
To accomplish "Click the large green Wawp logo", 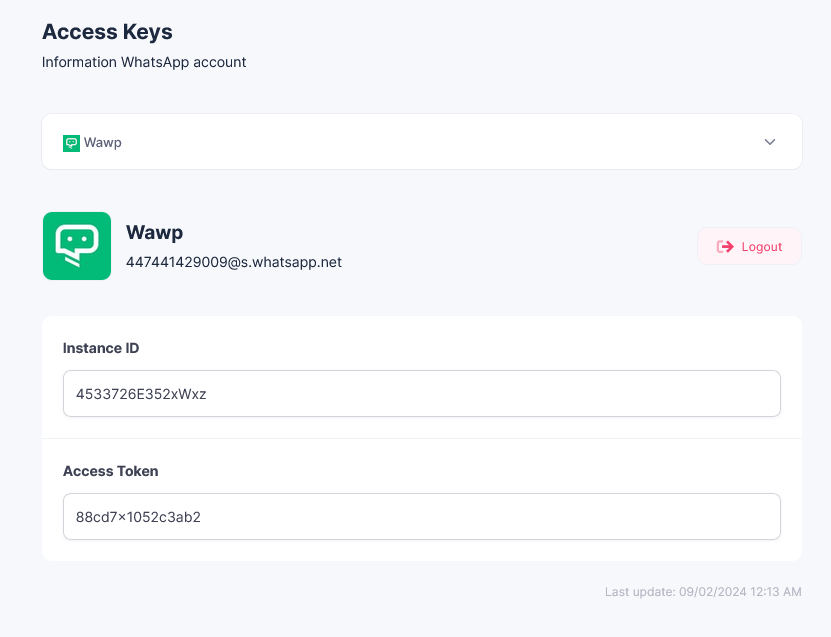I will [77, 246].
